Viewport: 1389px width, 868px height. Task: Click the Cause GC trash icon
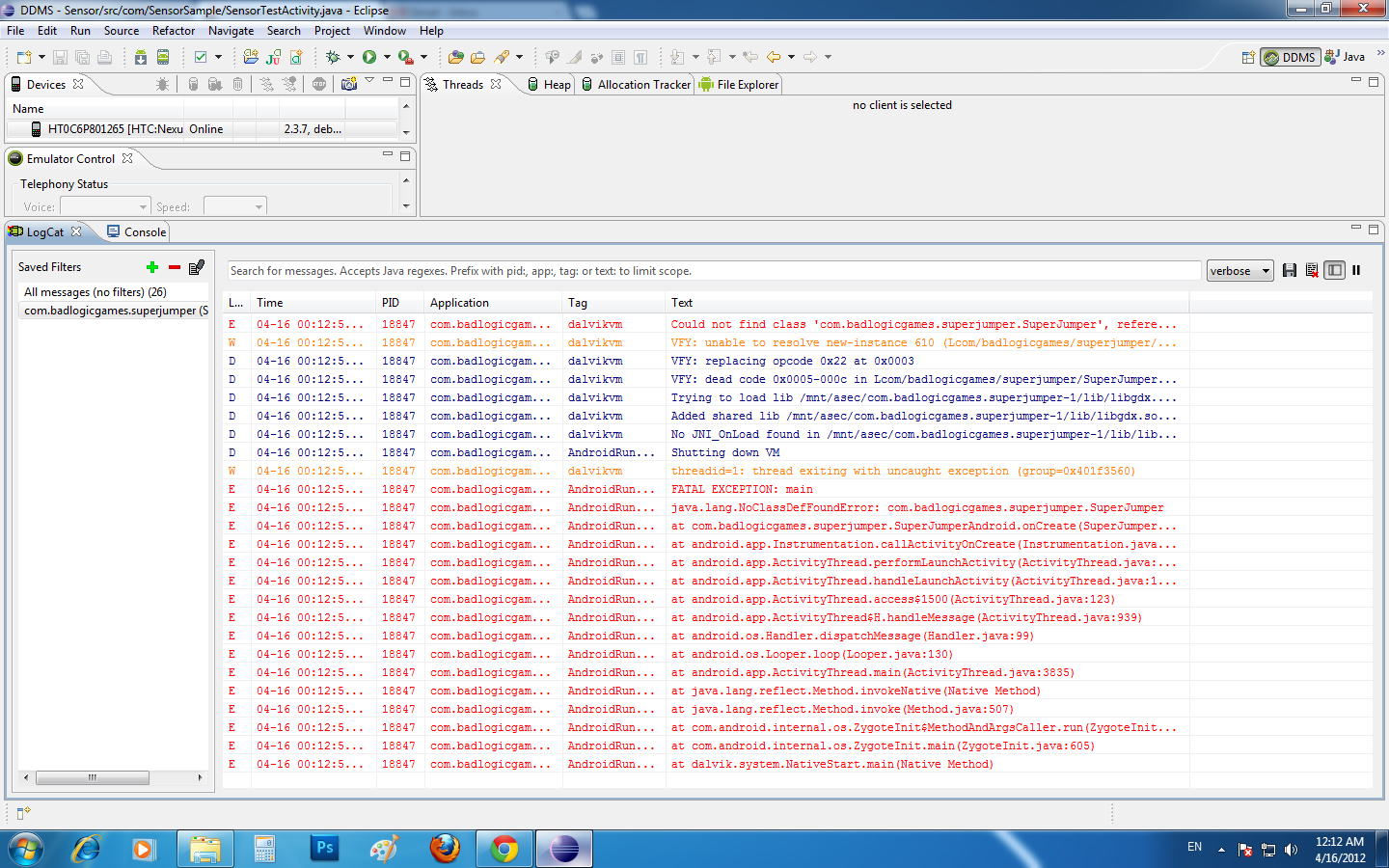(238, 84)
